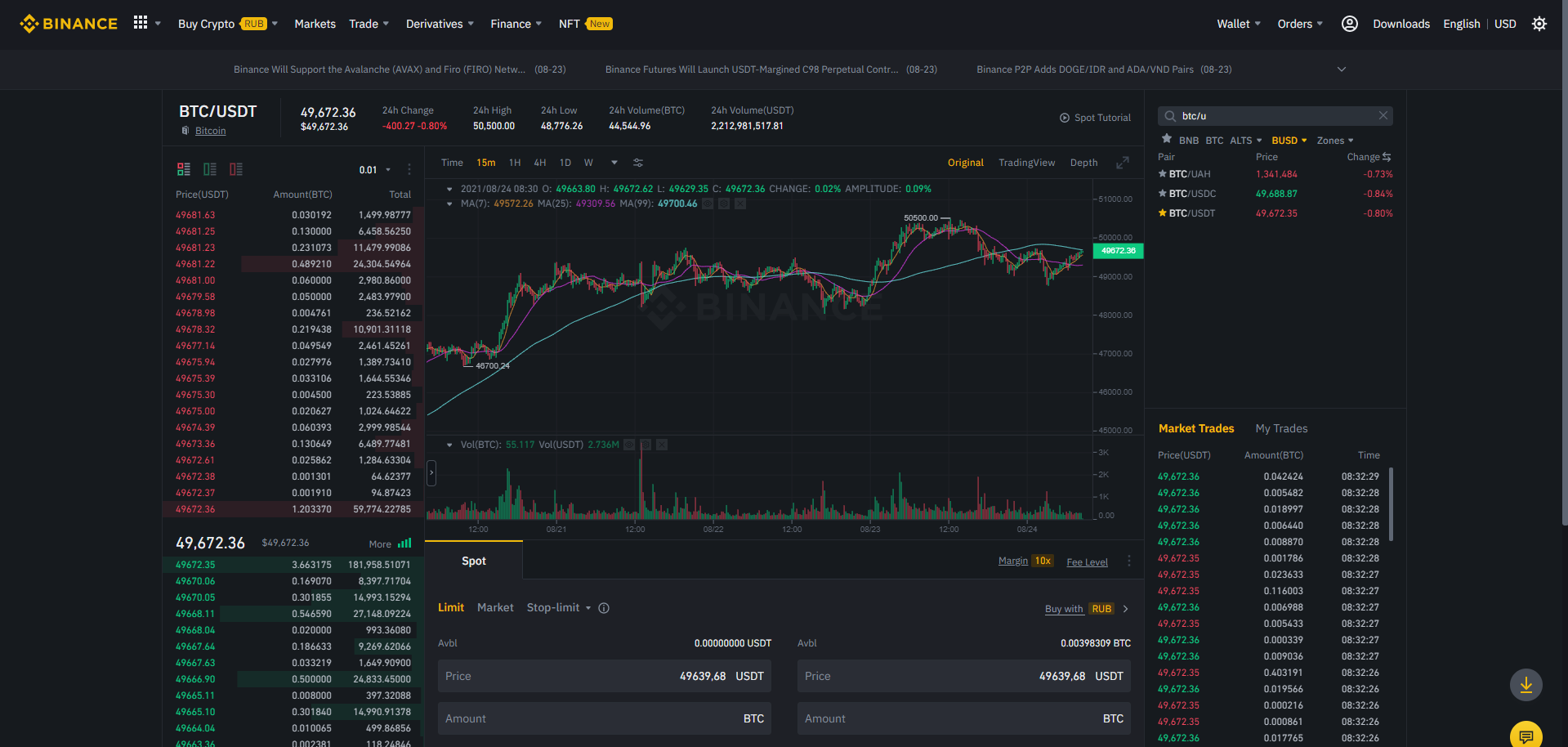This screenshot has width=1568, height=747.
Task: Open trade panel more options dots
Action: pos(1129,561)
